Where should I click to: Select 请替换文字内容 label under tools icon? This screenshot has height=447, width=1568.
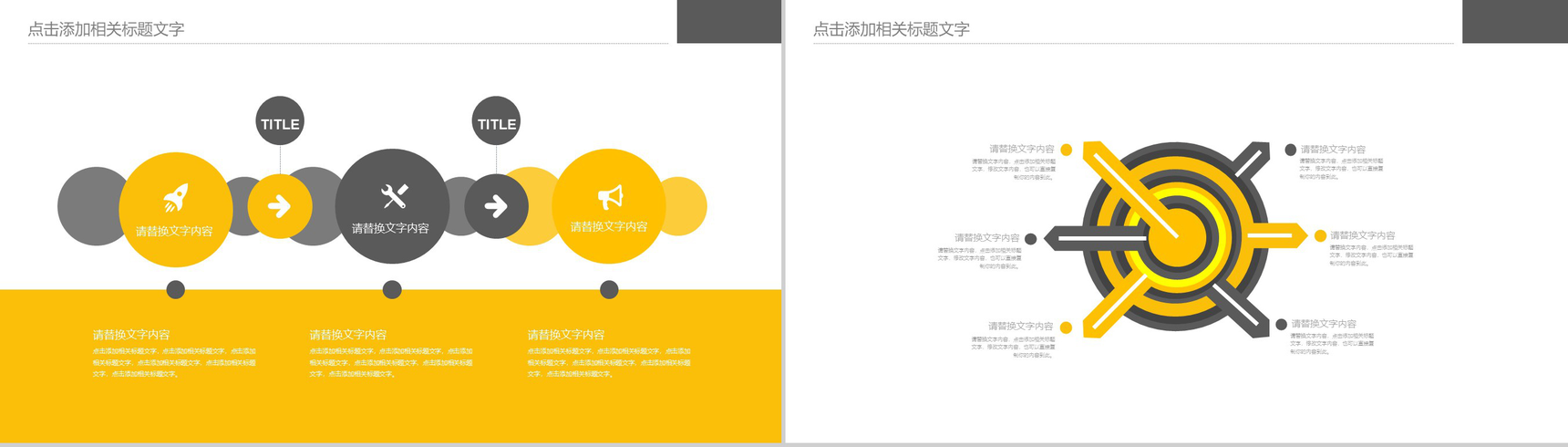click(390, 228)
